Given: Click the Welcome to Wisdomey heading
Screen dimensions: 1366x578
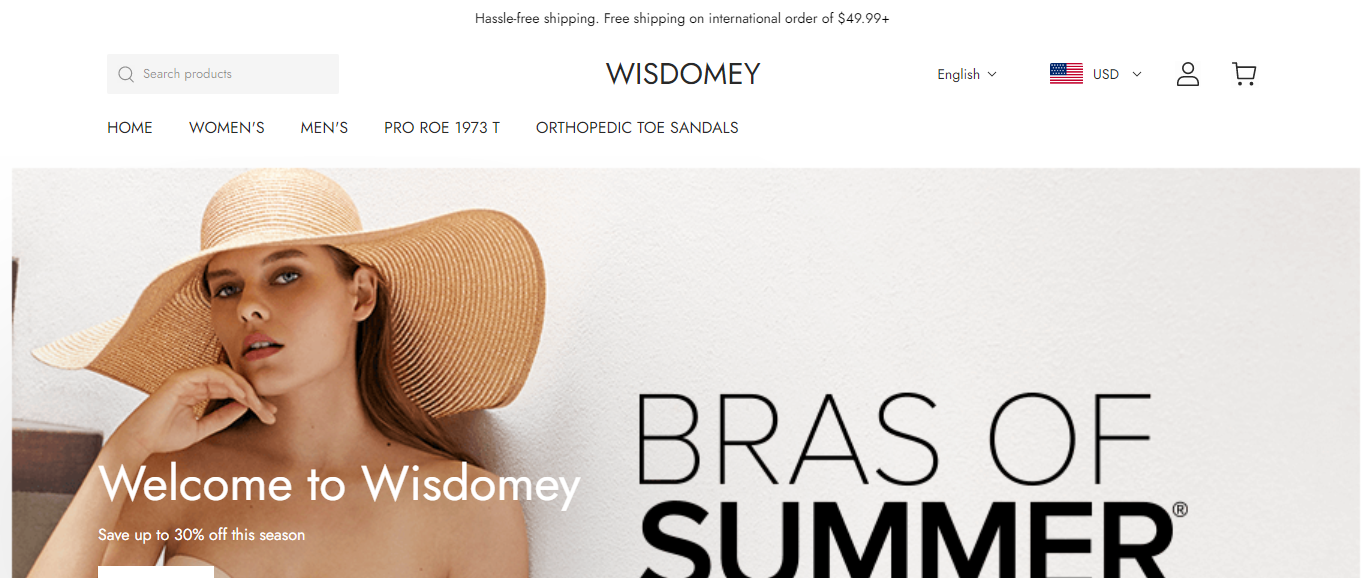Looking at the screenshot, I should [339, 484].
